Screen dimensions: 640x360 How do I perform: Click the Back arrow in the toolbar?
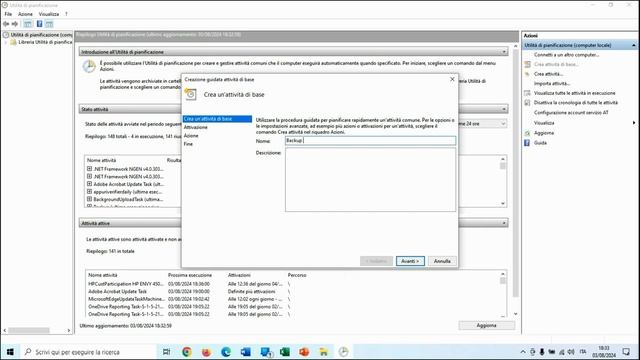[x=6, y=24]
